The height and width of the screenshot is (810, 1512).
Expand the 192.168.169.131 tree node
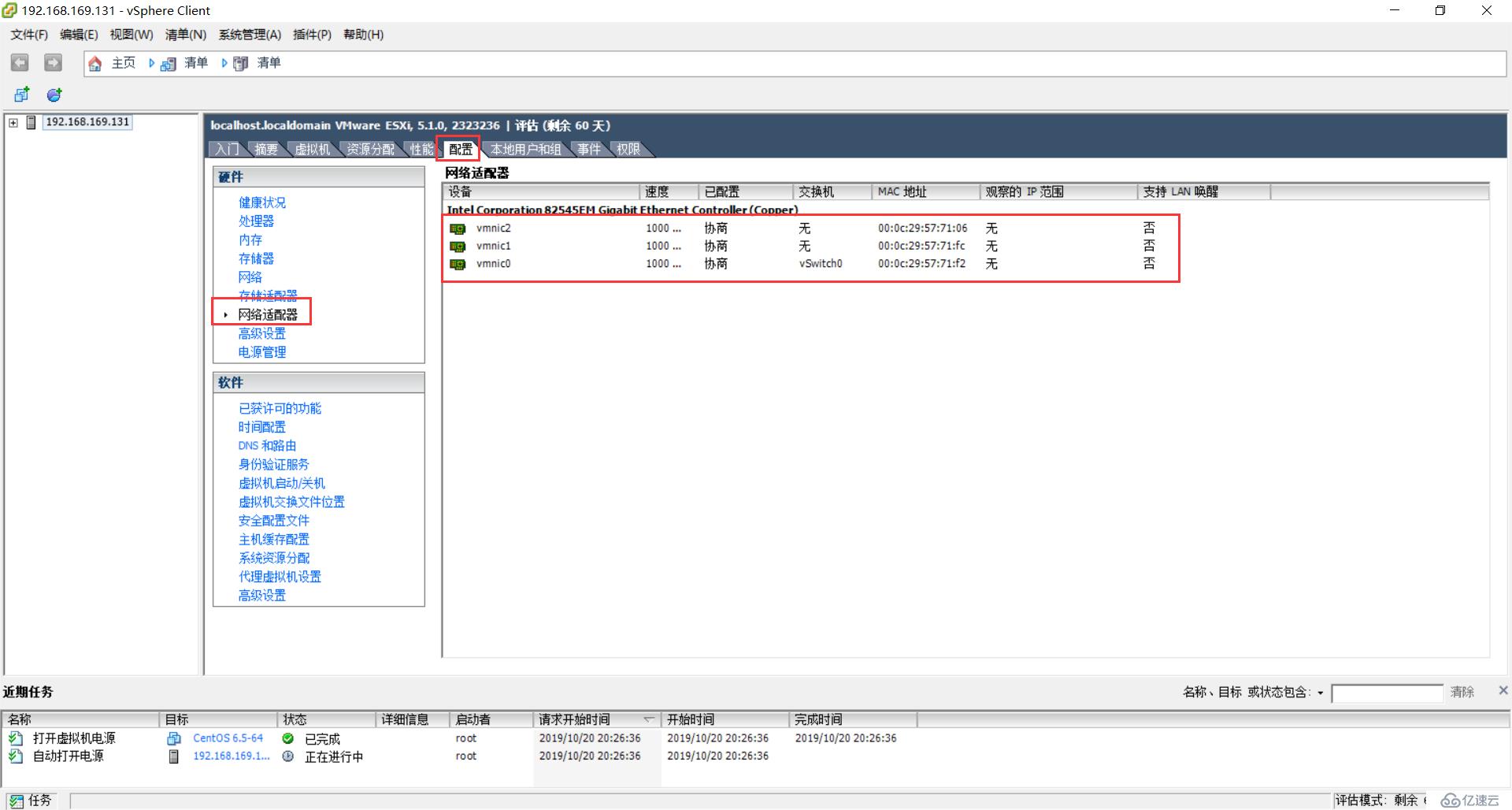[13, 122]
